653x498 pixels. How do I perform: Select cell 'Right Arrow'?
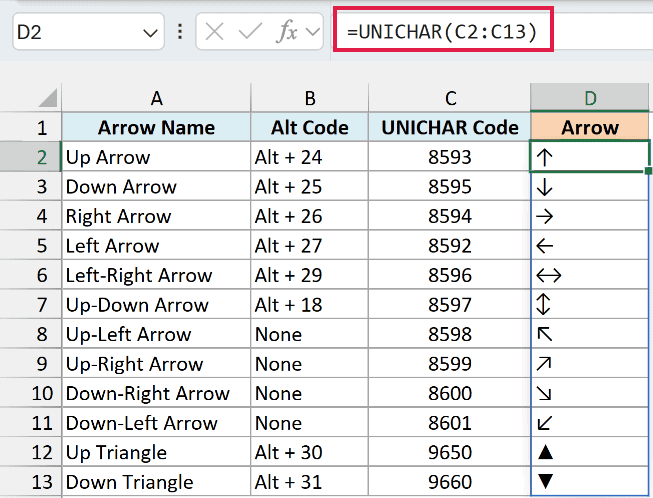point(156,216)
